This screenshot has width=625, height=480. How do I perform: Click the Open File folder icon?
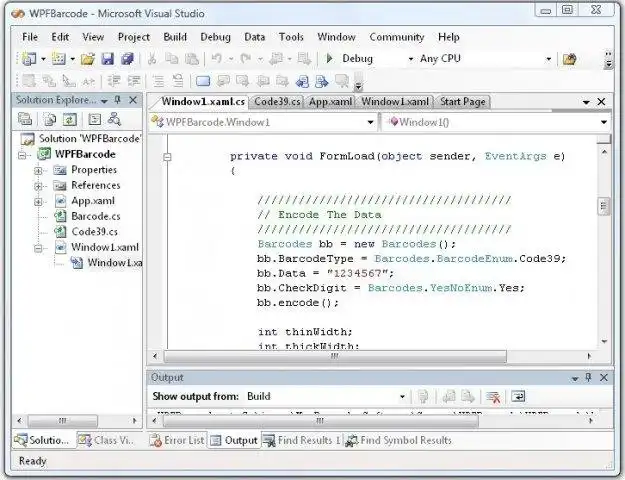coord(87,59)
